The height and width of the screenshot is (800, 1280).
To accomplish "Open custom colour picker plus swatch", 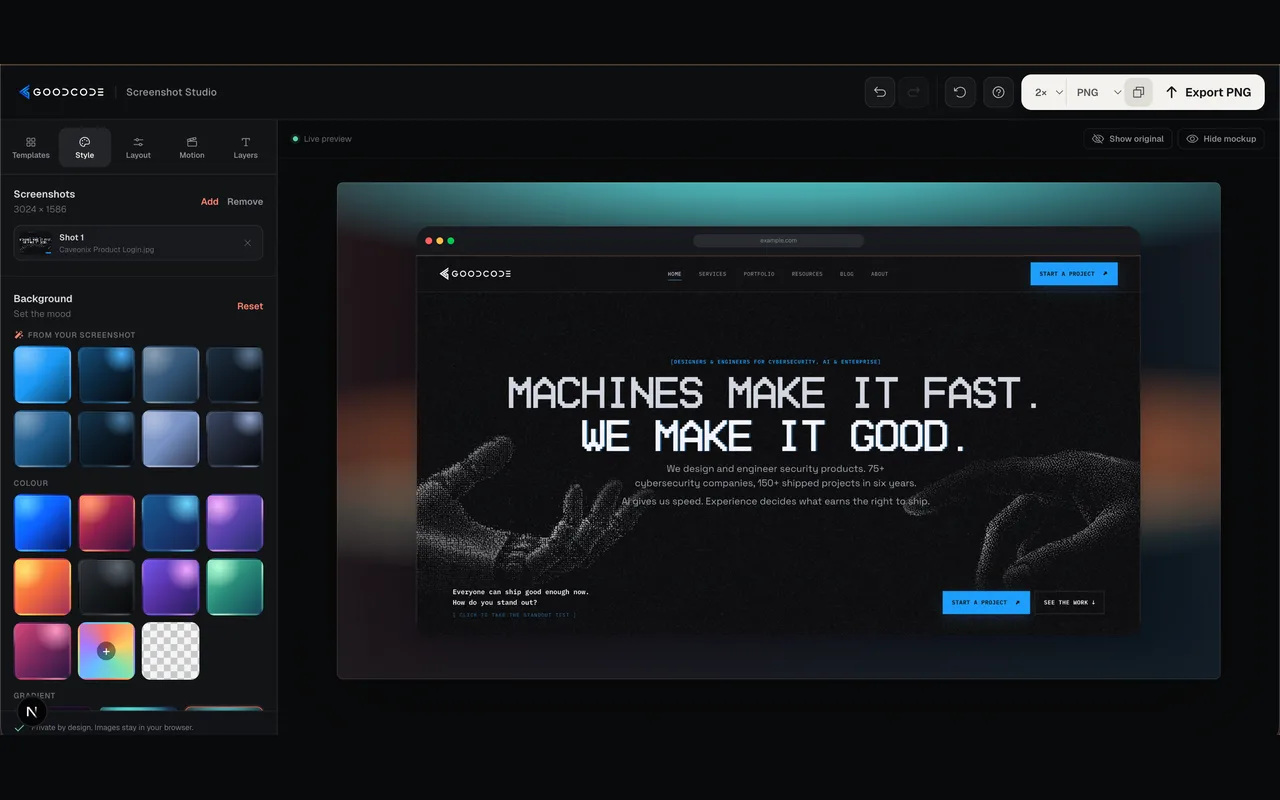I will (x=106, y=651).
